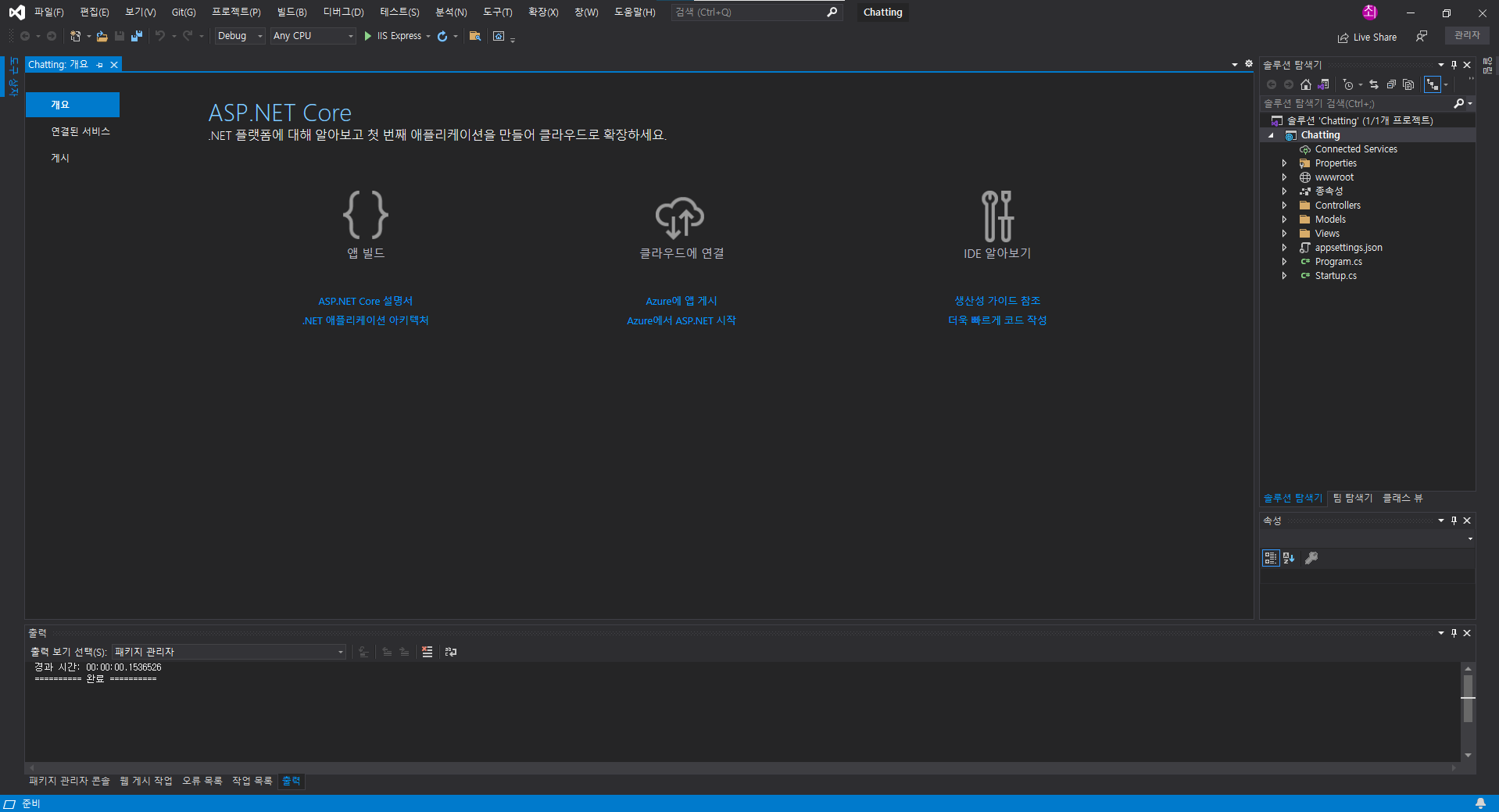
Task: Toggle auto-hide pin of Properties panel
Action: pos(1454,520)
